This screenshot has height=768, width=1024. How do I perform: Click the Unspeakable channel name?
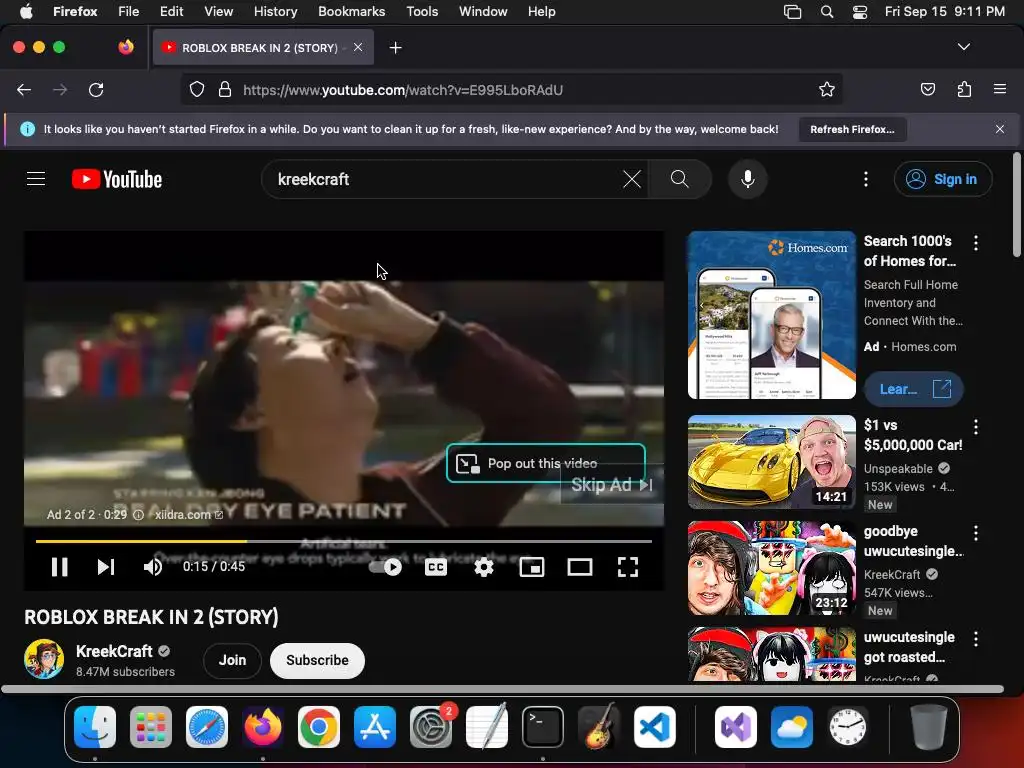point(898,469)
